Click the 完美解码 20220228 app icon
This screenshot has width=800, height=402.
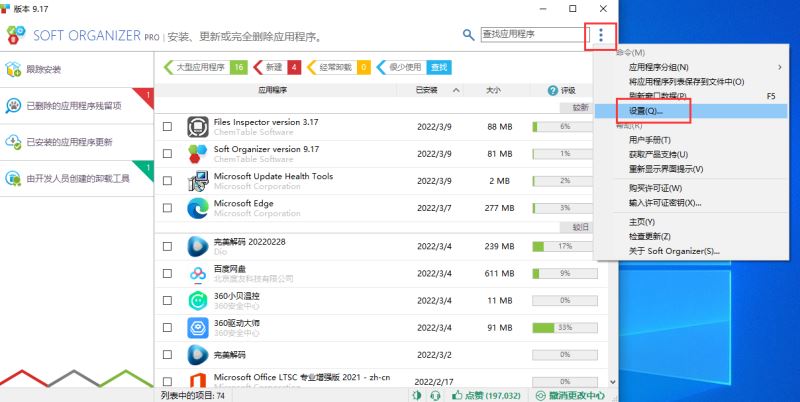(x=197, y=246)
